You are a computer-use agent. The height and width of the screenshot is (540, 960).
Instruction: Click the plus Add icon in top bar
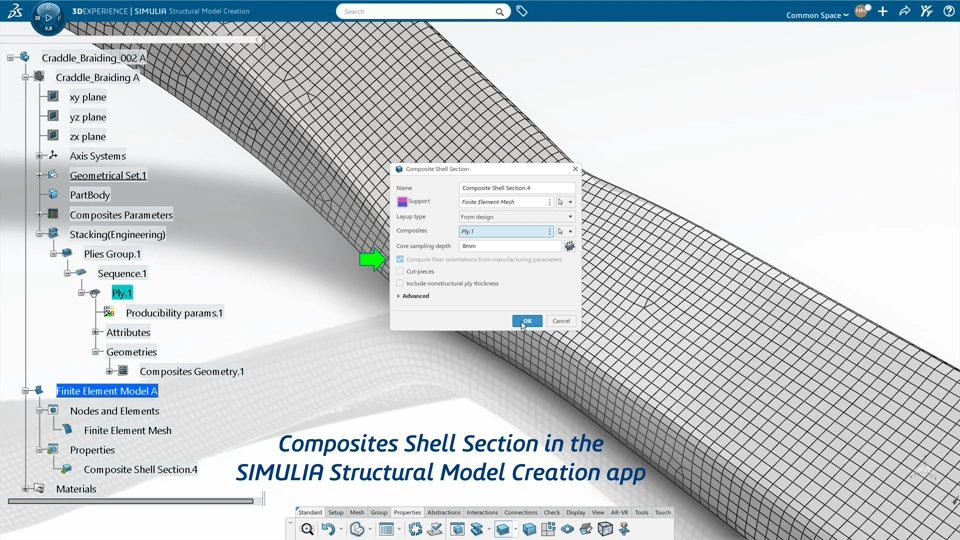882,11
